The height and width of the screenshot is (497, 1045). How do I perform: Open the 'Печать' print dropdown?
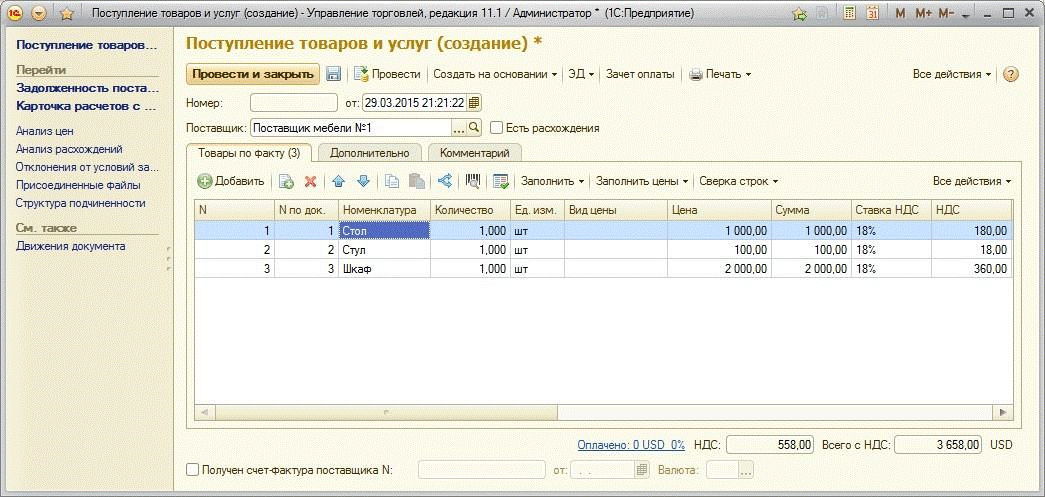click(x=720, y=74)
